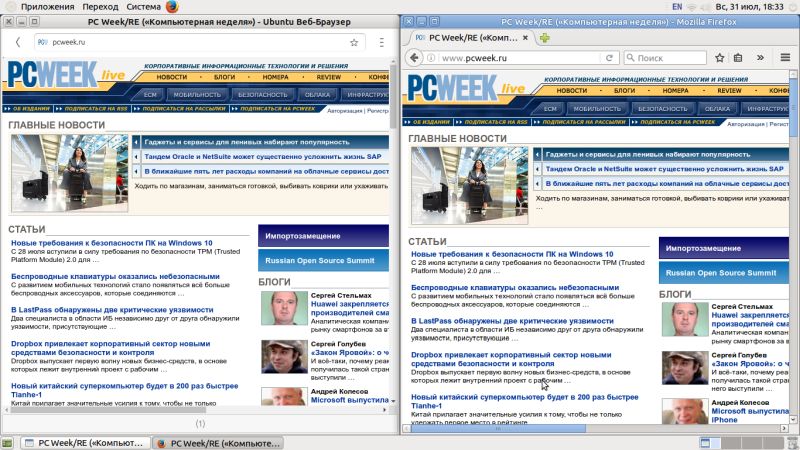Click ПОДПИСАТЬСЯ НА RSS in Firefox

tap(495, 122)
